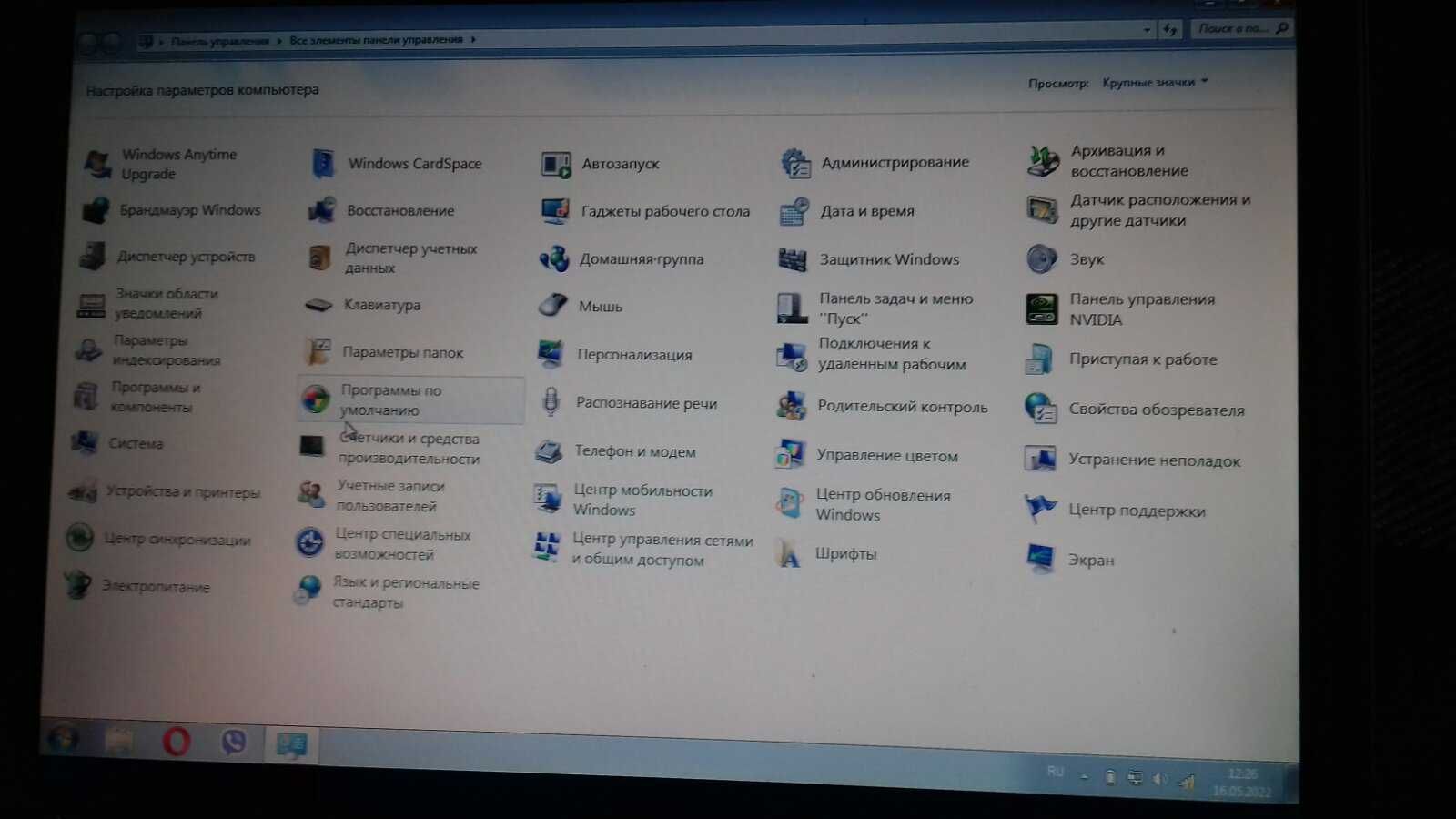This screenshot has height=819, width=1456.
Task: Click the taskbar volume icon
Action: coord(1159,779)
